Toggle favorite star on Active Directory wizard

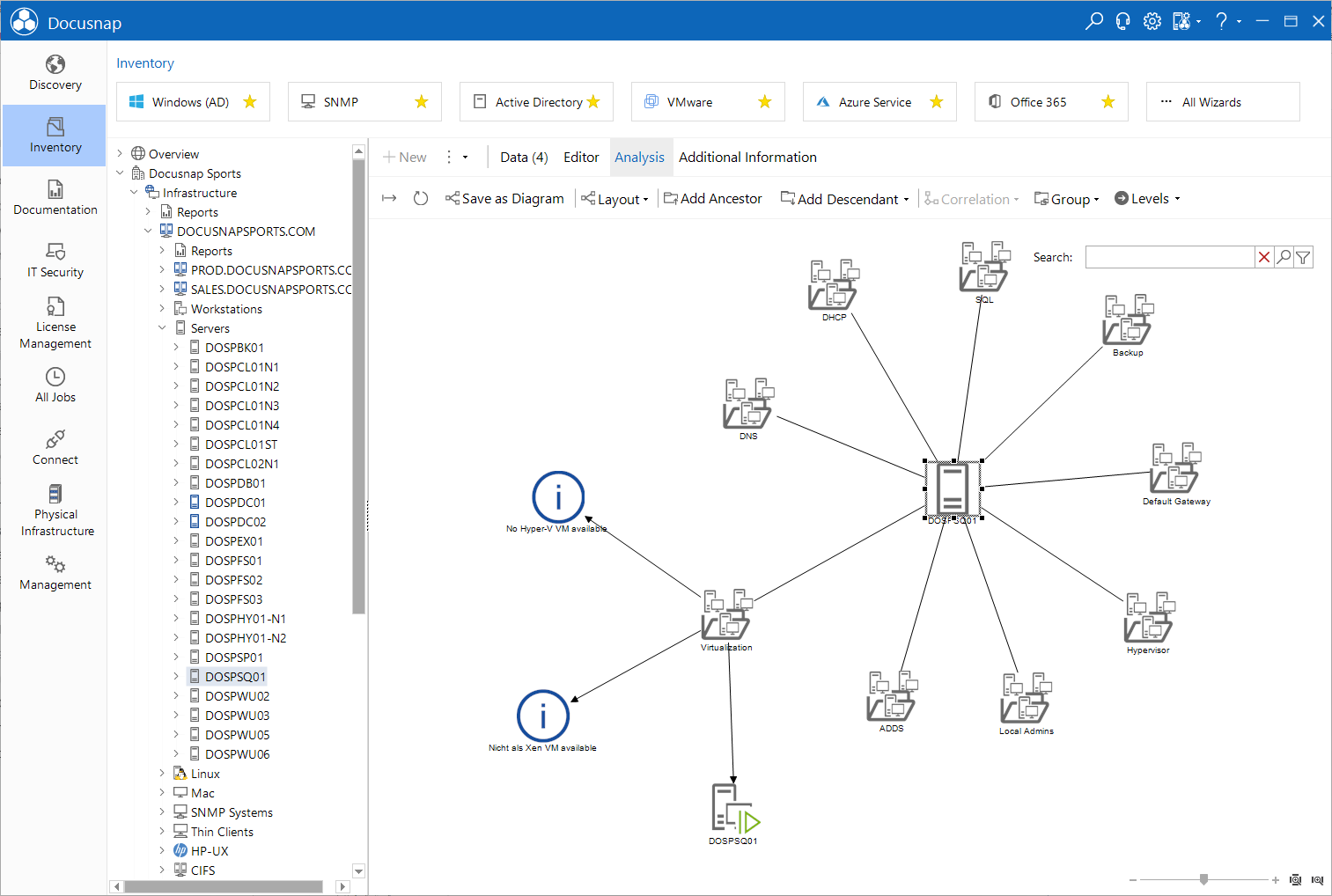click(x=593, y=102)
